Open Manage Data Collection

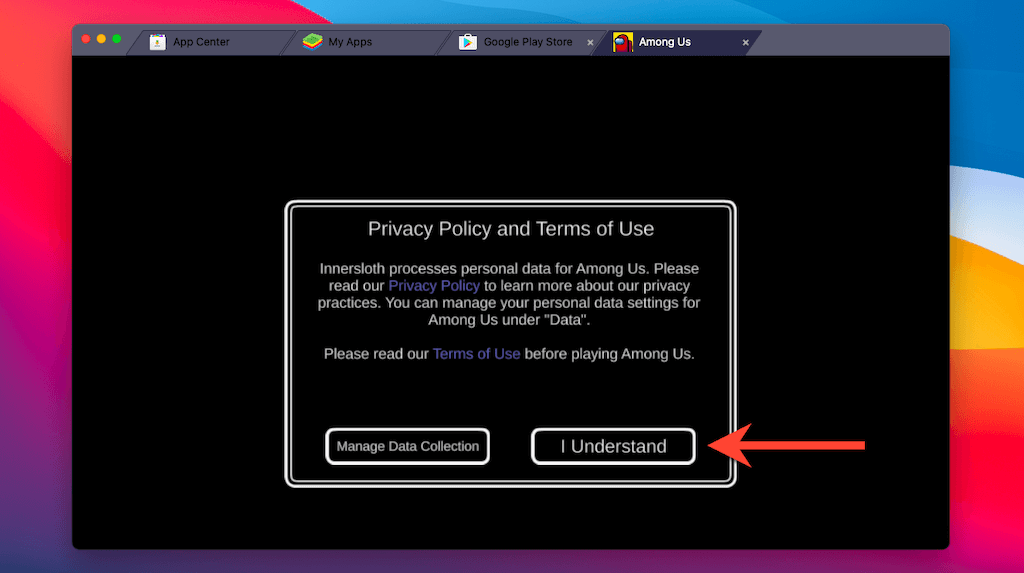pyautogui.click(x=408, y=446)
